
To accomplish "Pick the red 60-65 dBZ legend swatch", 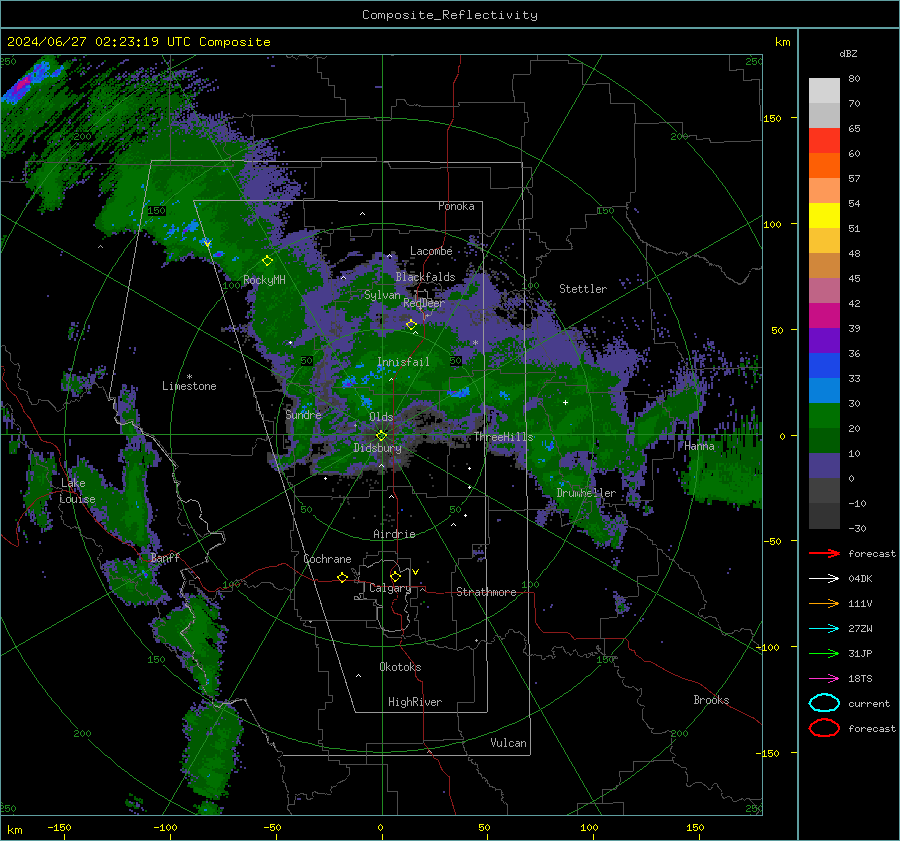I will [824, 141].
